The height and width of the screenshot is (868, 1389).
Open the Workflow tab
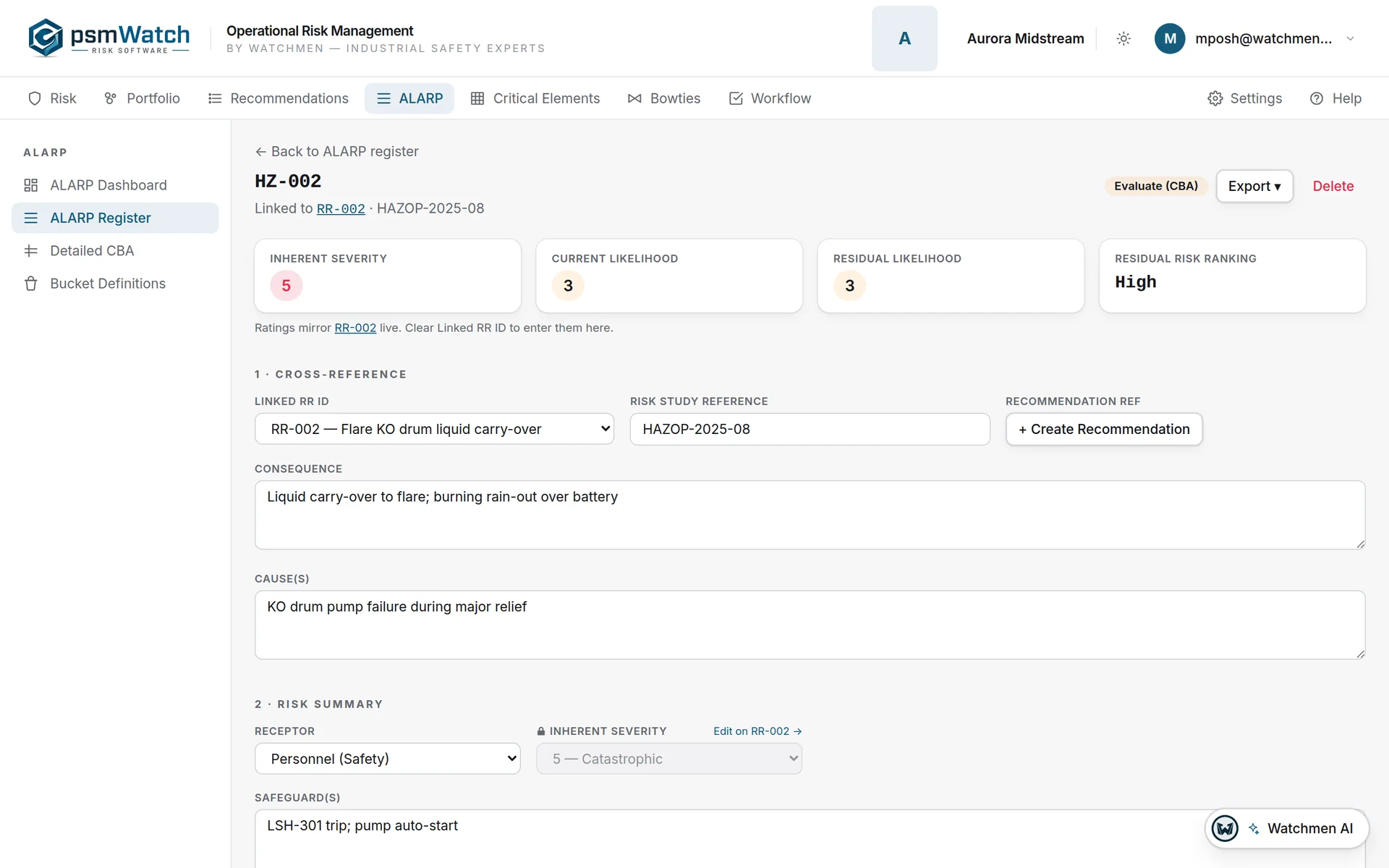pyautogui.click(x=770, y=98)
